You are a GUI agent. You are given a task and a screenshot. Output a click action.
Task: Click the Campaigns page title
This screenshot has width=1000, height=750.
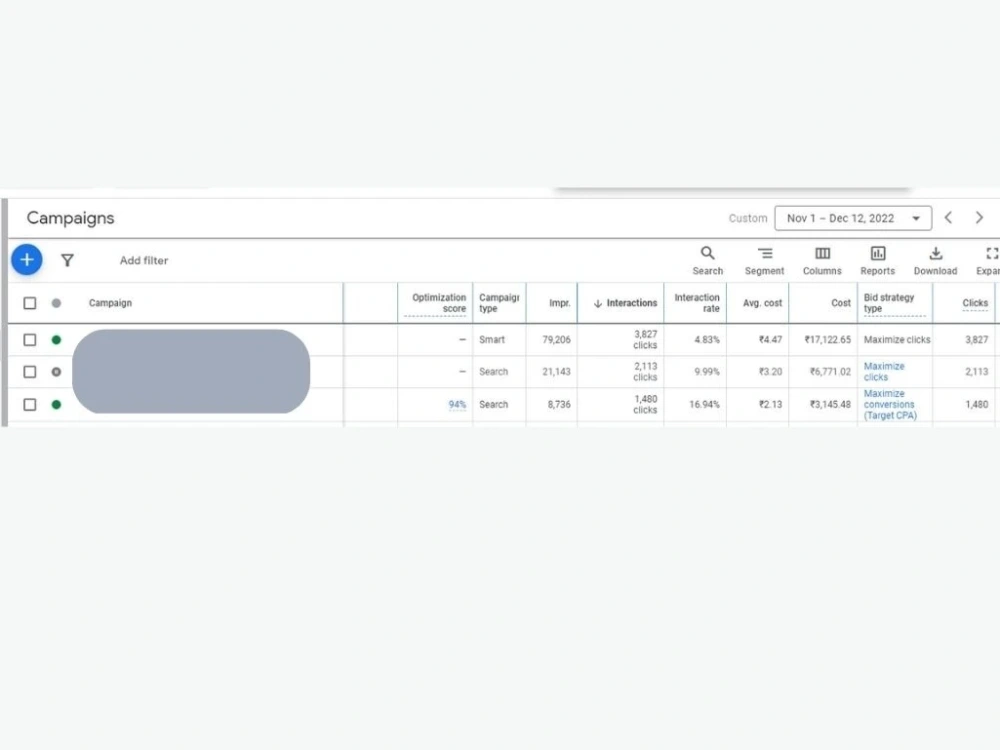pos(70,218)
